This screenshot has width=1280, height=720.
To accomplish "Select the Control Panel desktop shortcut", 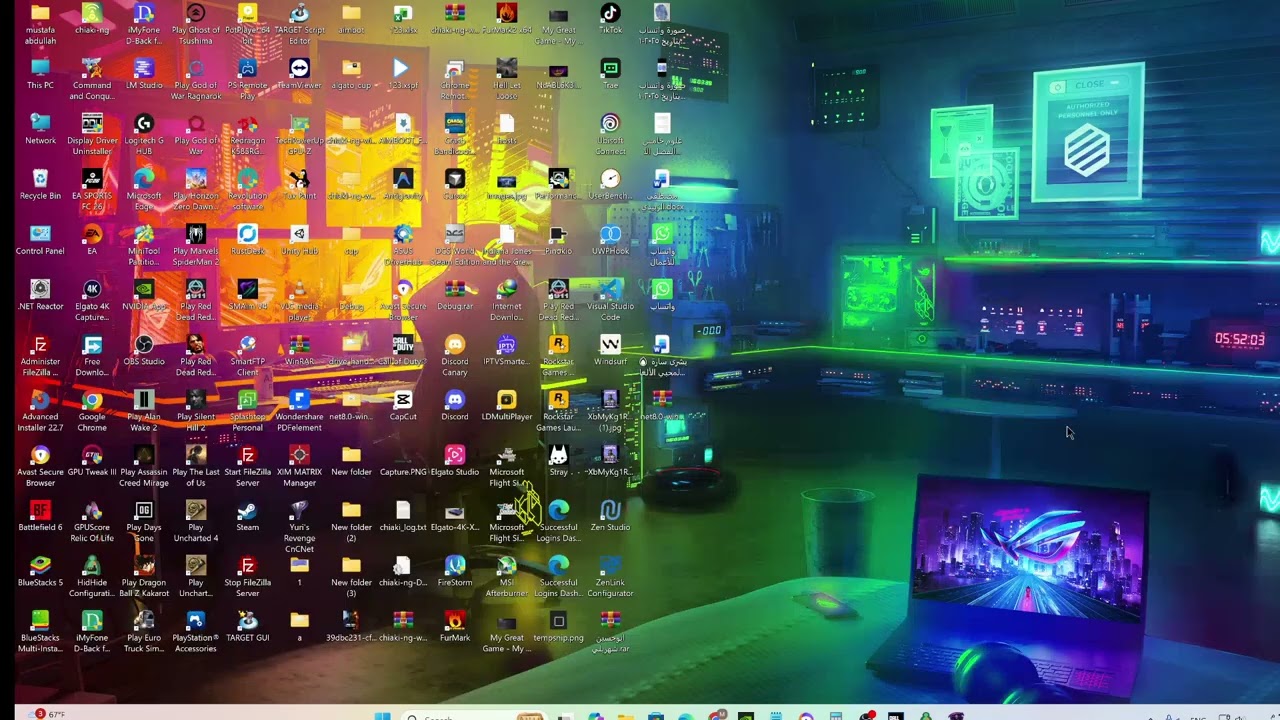I will [x=40, y=239].
